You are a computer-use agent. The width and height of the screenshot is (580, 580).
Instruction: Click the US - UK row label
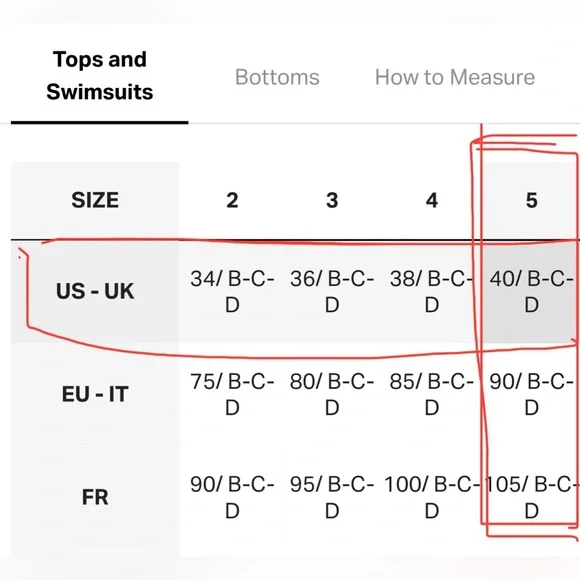(x=95, y=291)
